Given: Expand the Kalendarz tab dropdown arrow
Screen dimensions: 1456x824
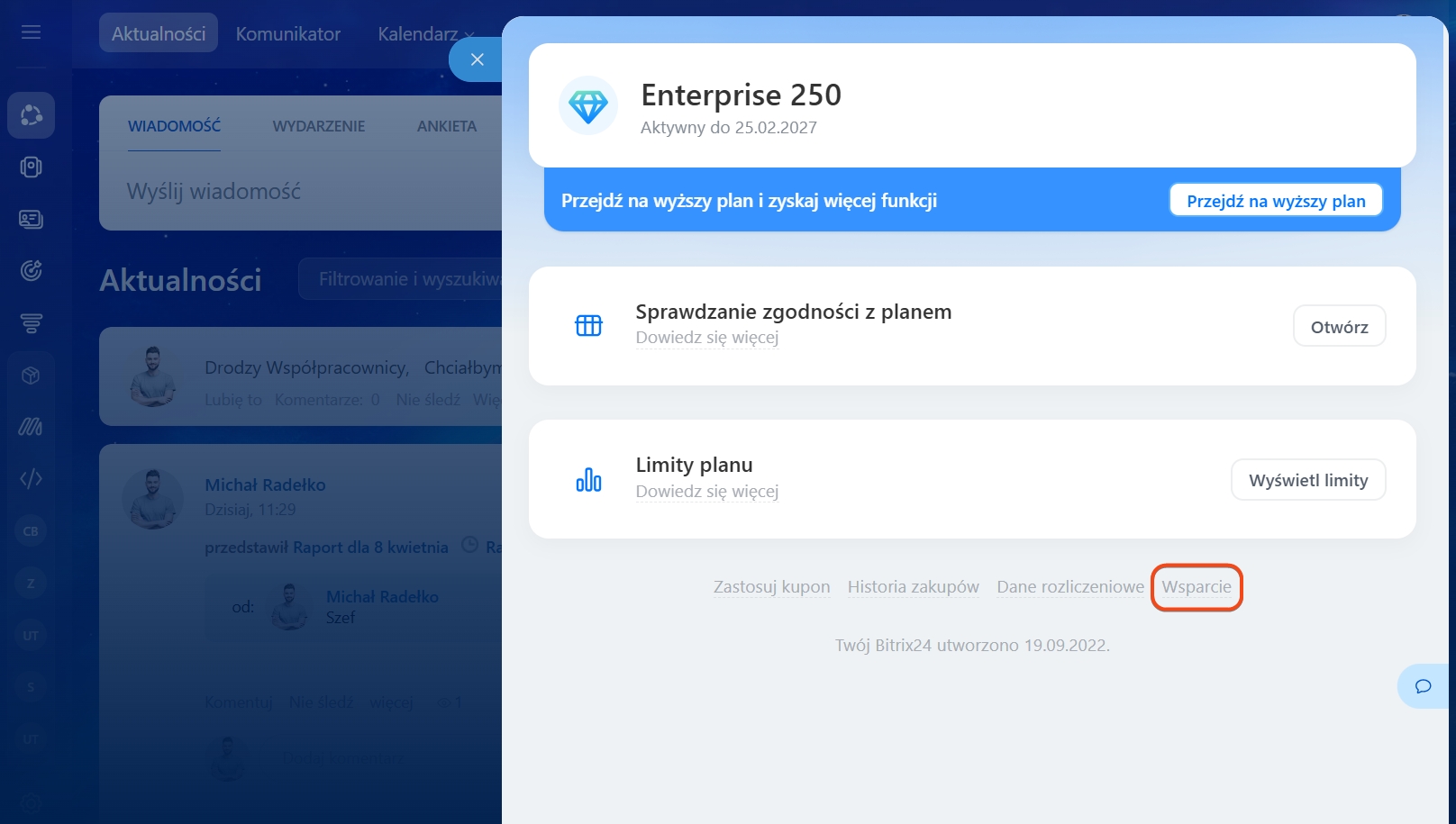Looking at the screenshot, I should tap(469, 36).
